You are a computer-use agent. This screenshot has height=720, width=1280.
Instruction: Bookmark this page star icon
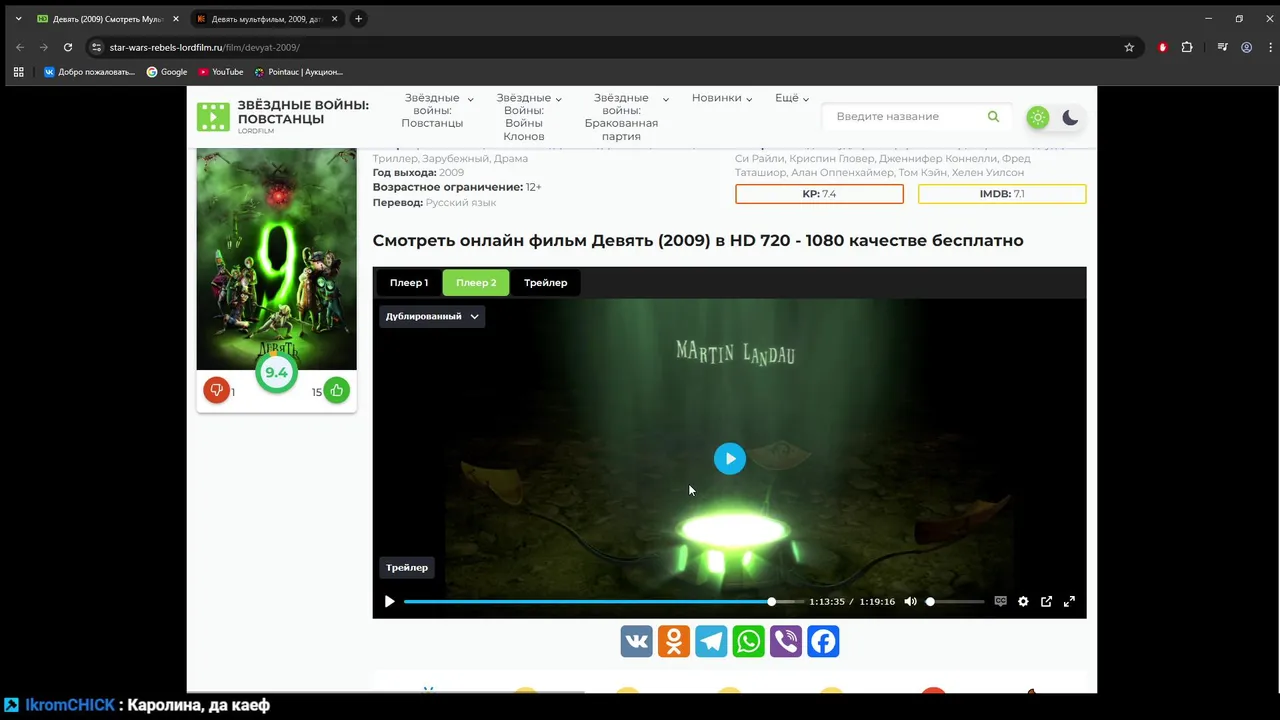[x=1129, y=47]
